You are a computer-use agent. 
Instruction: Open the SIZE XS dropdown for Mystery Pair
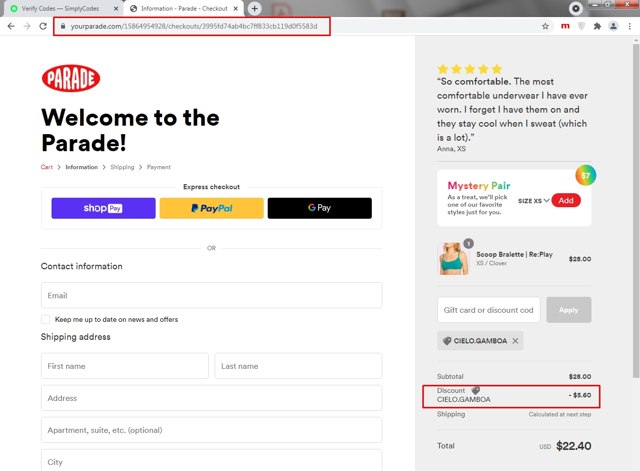(533, 201)
